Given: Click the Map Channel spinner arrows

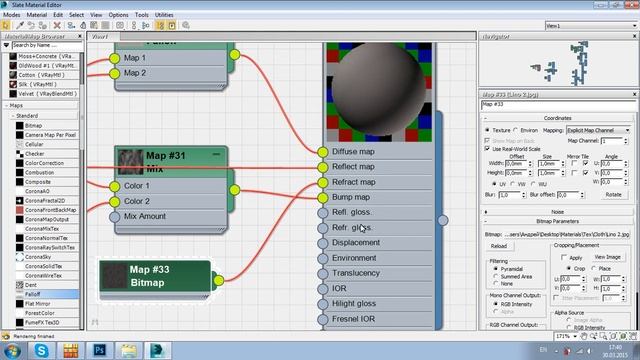Looking at the screenshot, I should click(626, 141).
